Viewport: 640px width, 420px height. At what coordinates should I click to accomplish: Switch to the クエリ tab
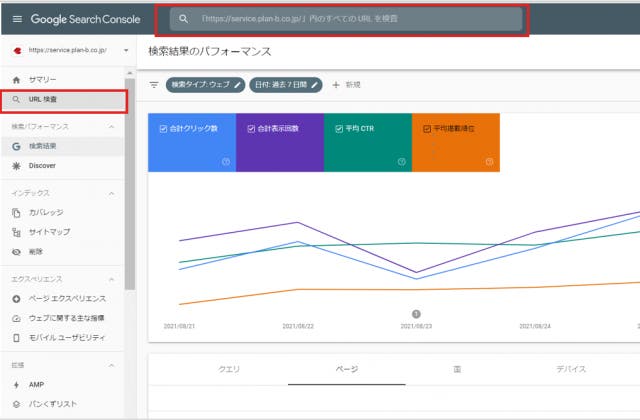tap(229, 369)
